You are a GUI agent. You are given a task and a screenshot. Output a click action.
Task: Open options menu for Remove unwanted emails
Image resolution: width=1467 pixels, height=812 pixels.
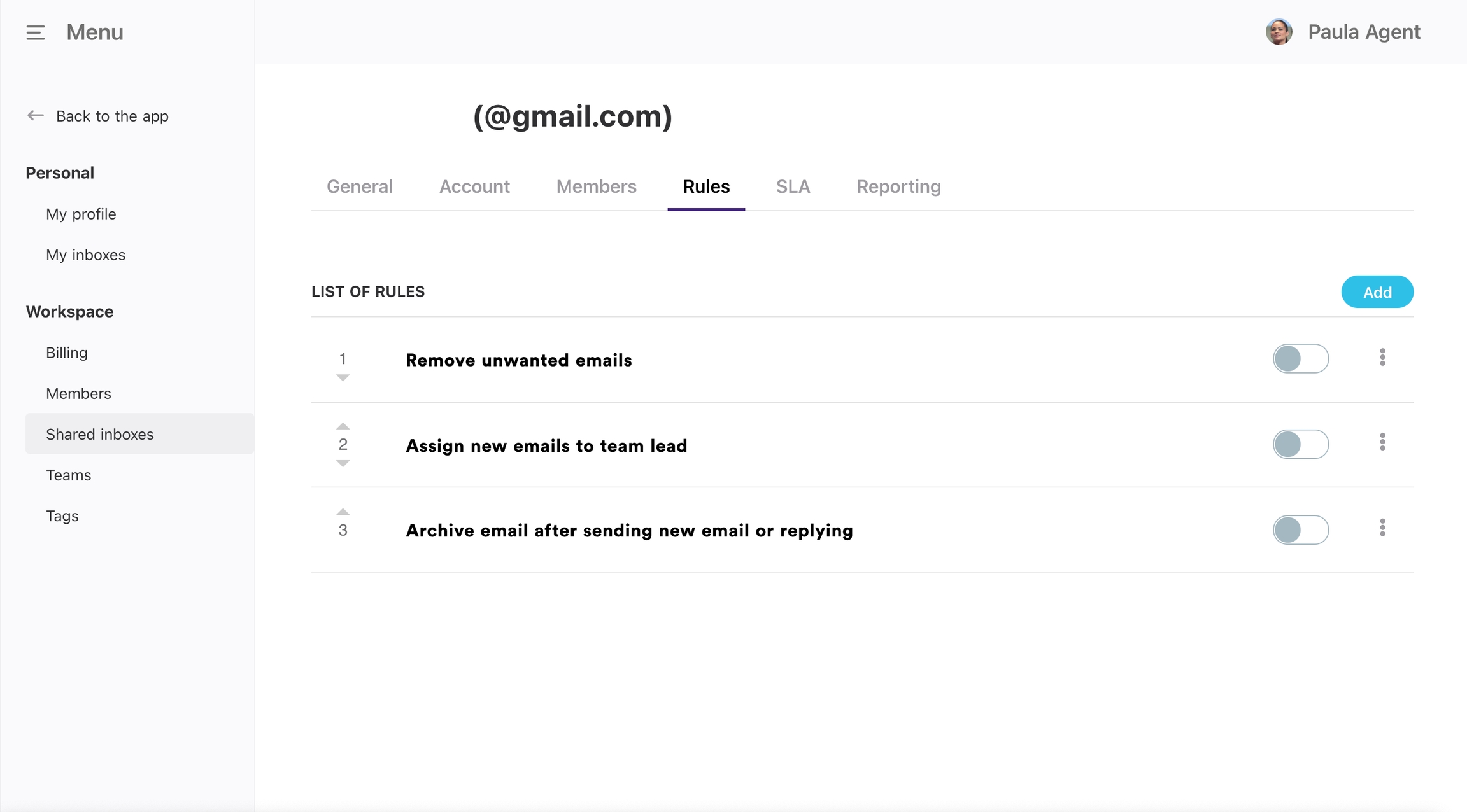pyautogui.click(x=1382, y=358)
